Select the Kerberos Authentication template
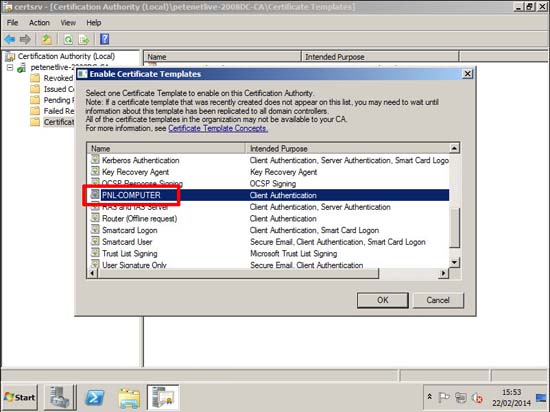 [x=140, y=160]
